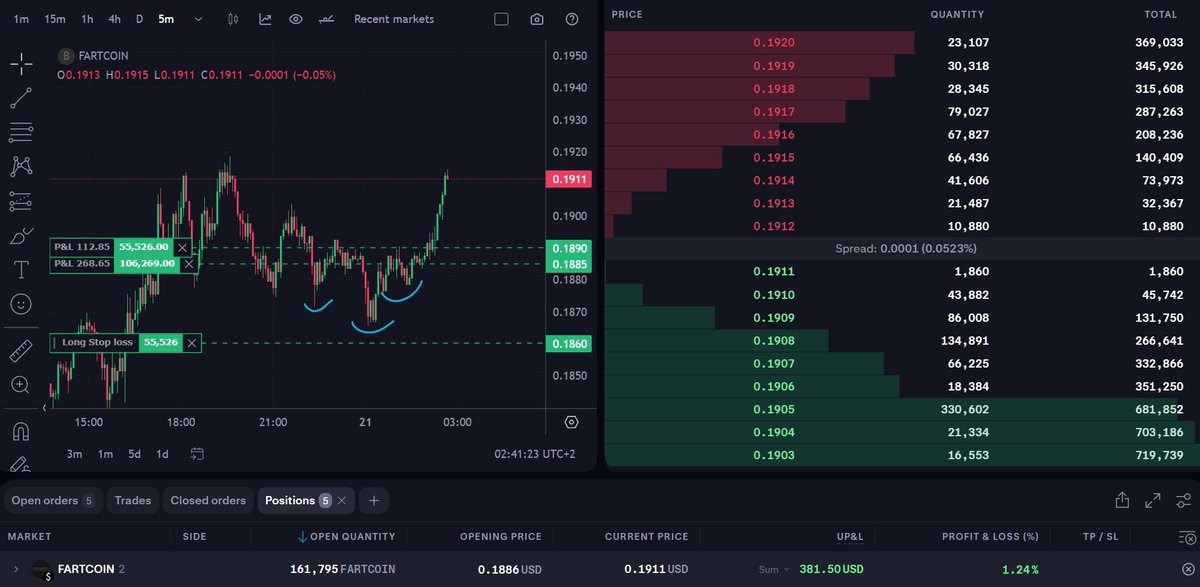Open go to date calendar icon
Image resolution: width=1200 pixels, height=587 pixels.
coord(197,454)
